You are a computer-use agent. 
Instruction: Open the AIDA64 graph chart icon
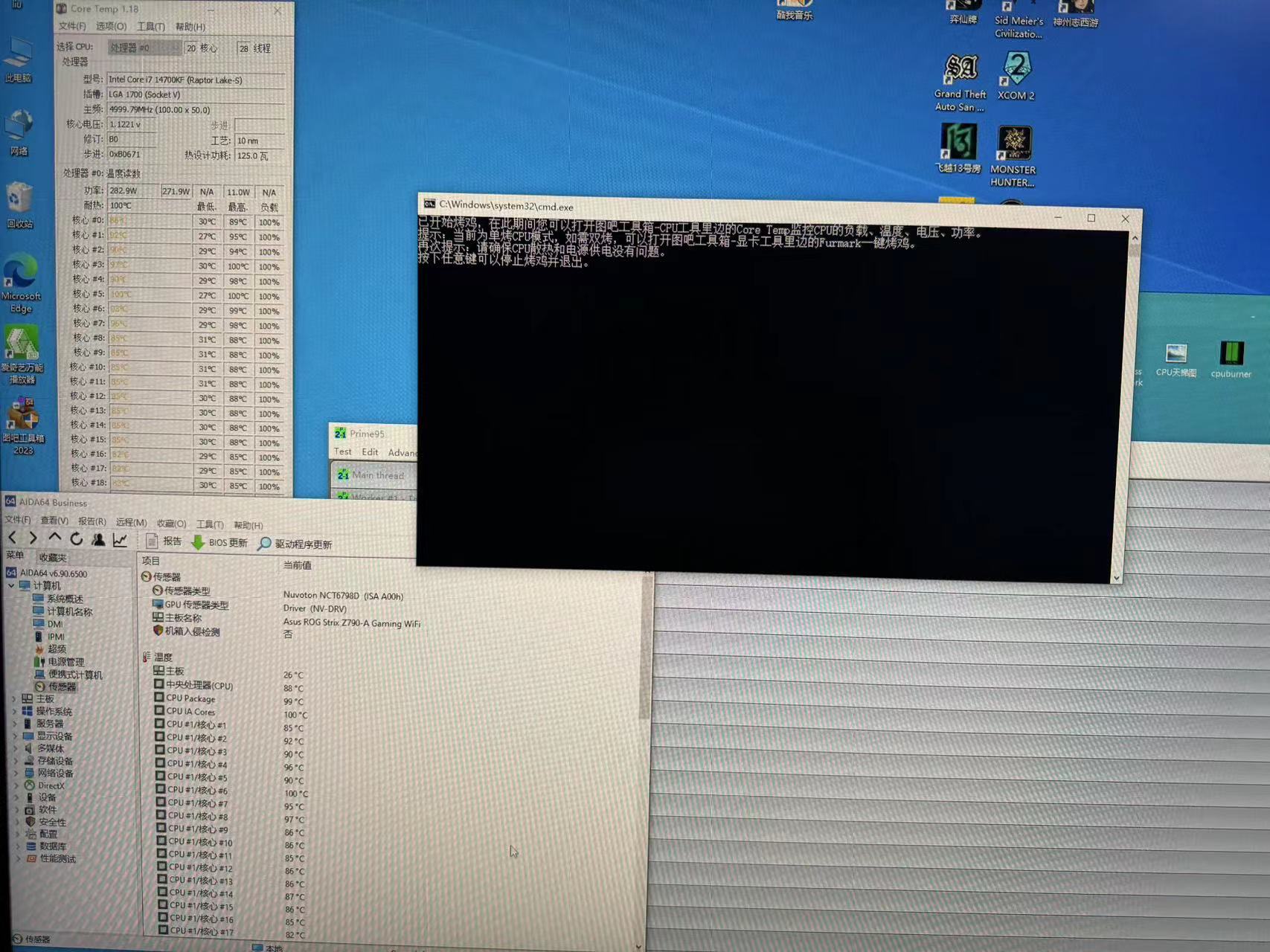pos(120,540)
